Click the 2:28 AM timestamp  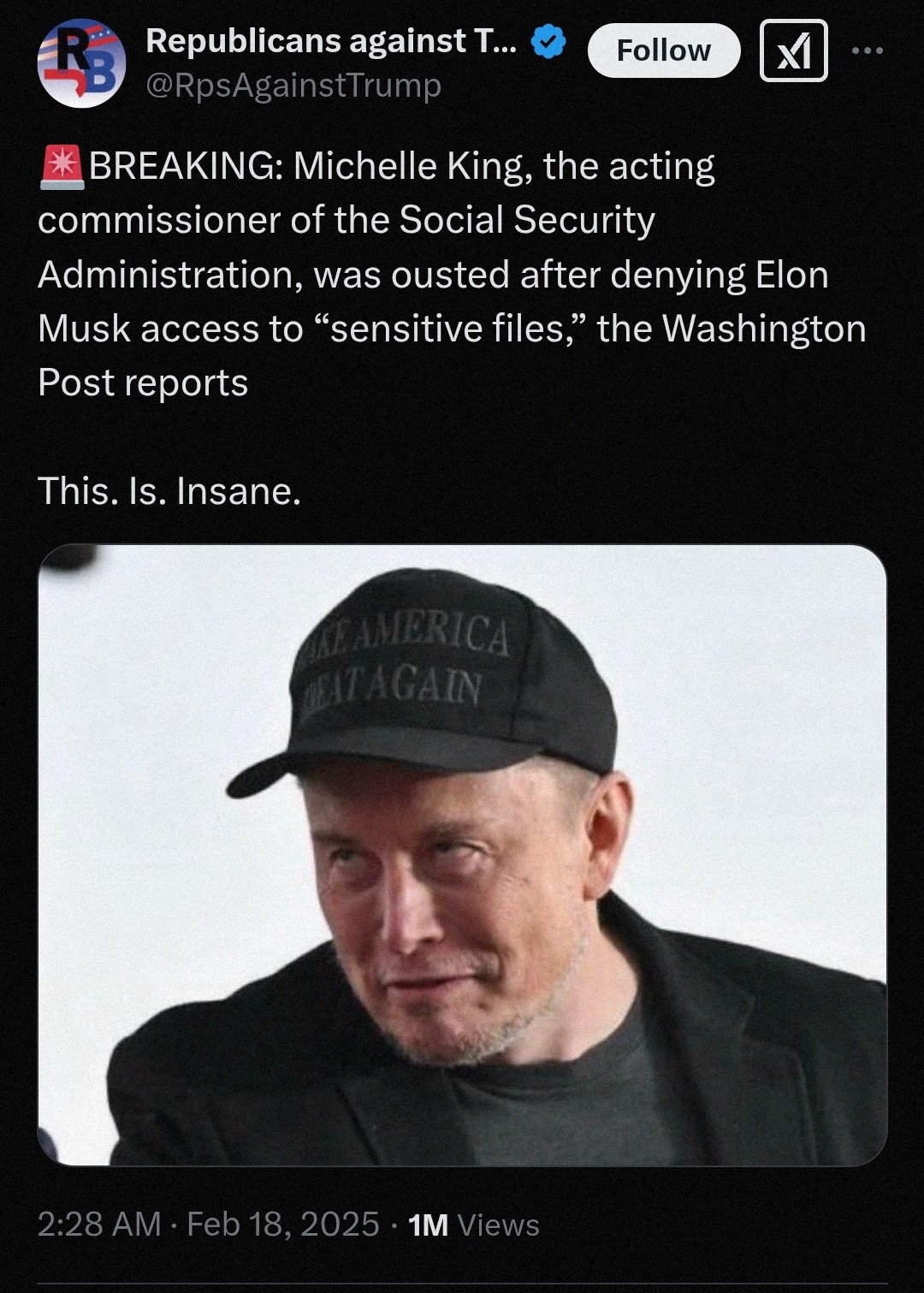(99, 1224)
